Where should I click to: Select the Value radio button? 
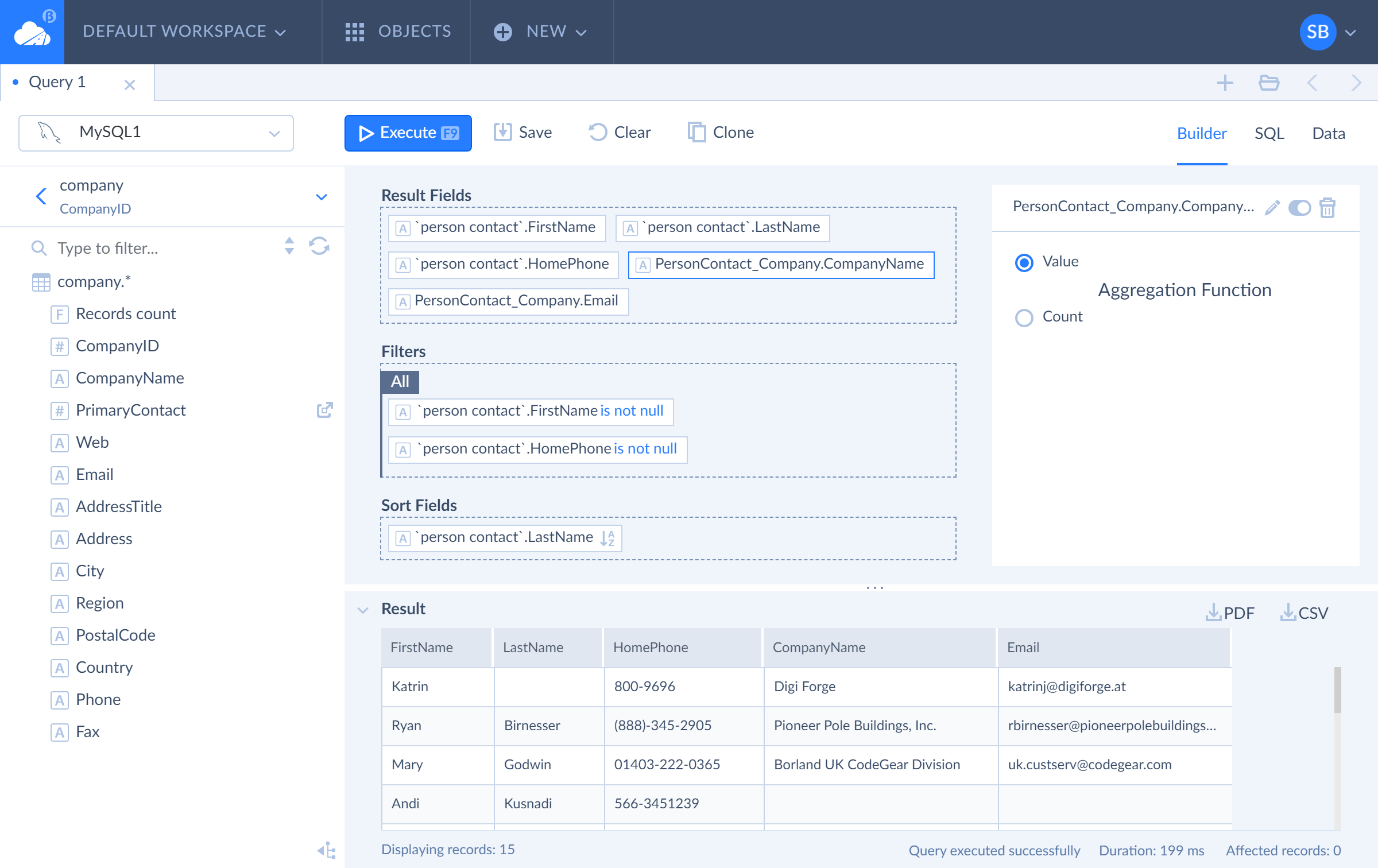tap(1024, 262)
